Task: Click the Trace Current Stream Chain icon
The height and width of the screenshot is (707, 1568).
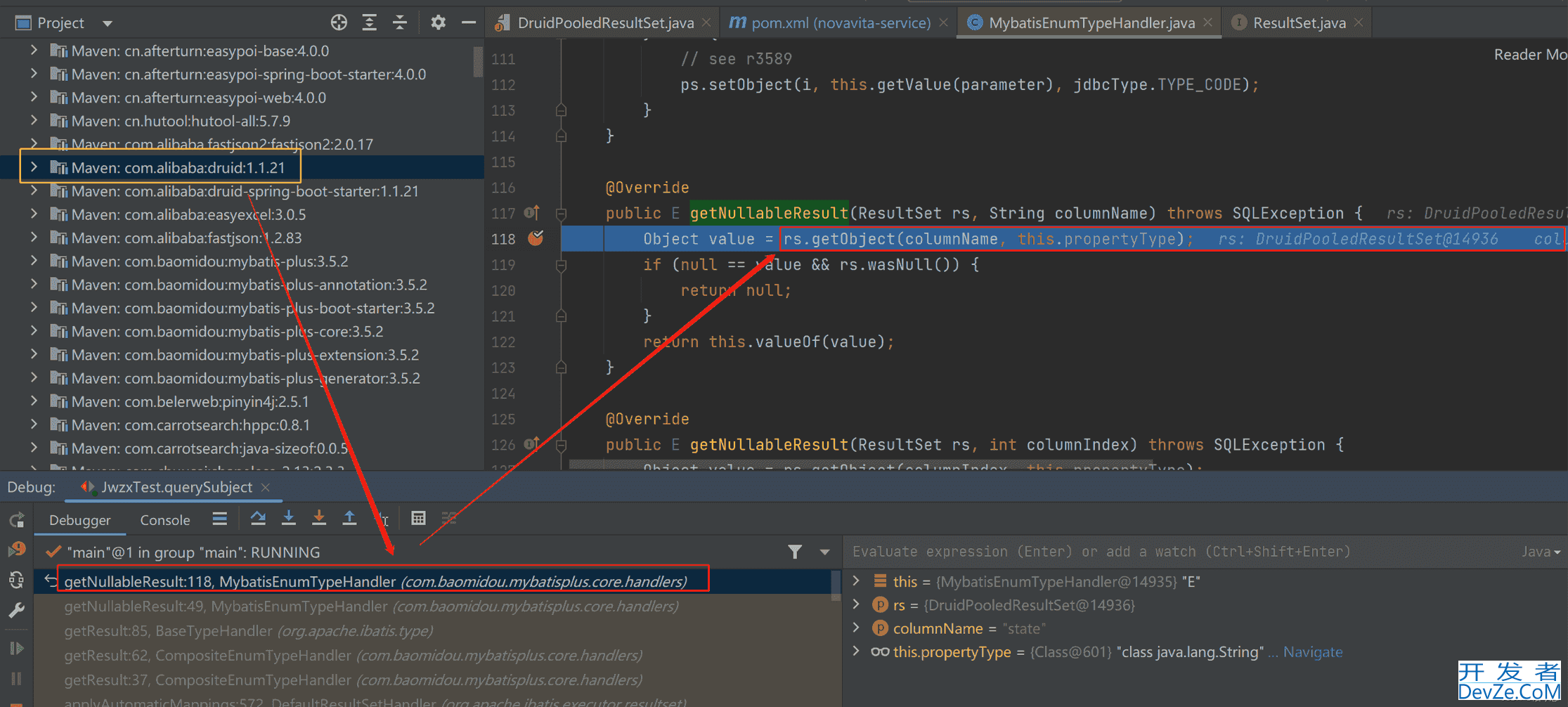Action: click(x=449, y=519)
